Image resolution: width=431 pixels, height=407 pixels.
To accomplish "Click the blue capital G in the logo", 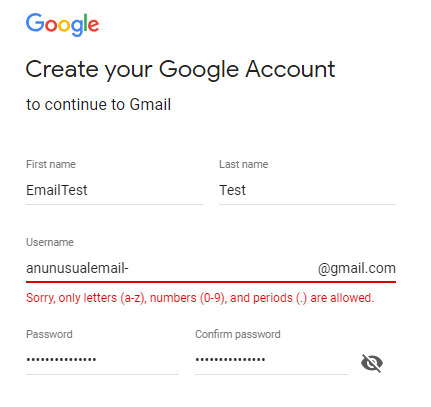I will point(35,23).
